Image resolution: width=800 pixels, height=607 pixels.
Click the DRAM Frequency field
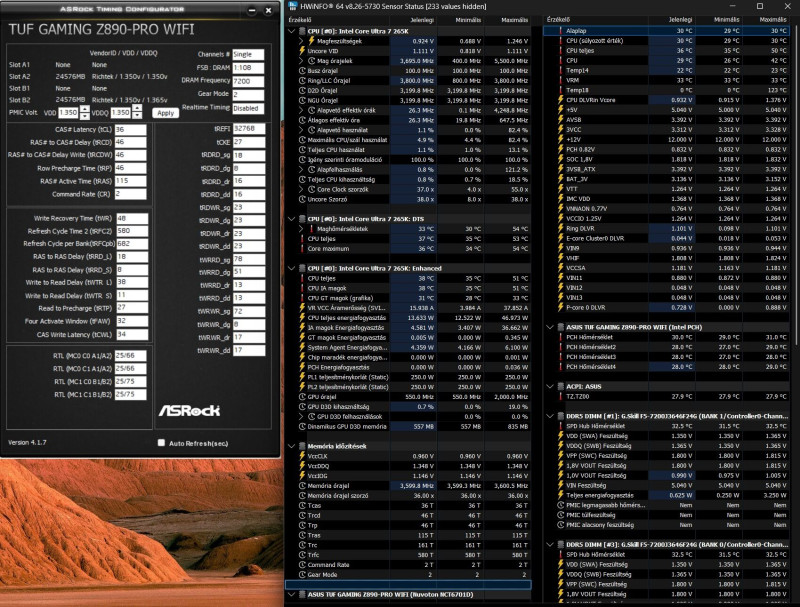[248, 81]
